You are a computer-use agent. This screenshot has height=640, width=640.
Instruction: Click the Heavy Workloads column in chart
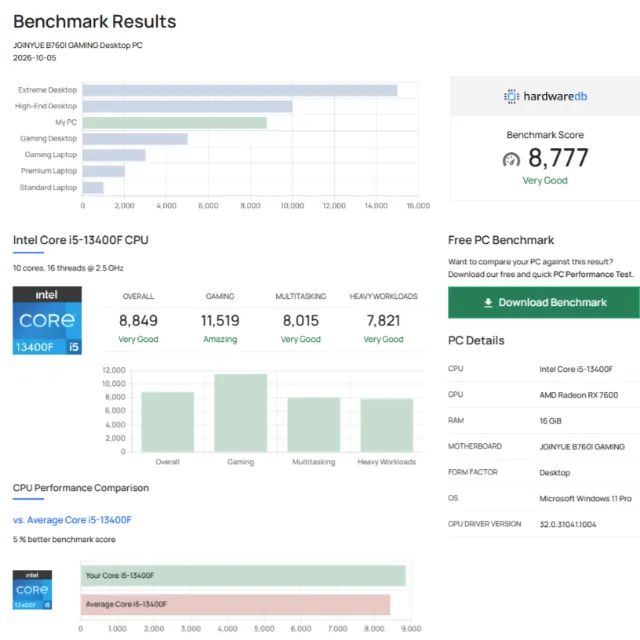point(387,425)
